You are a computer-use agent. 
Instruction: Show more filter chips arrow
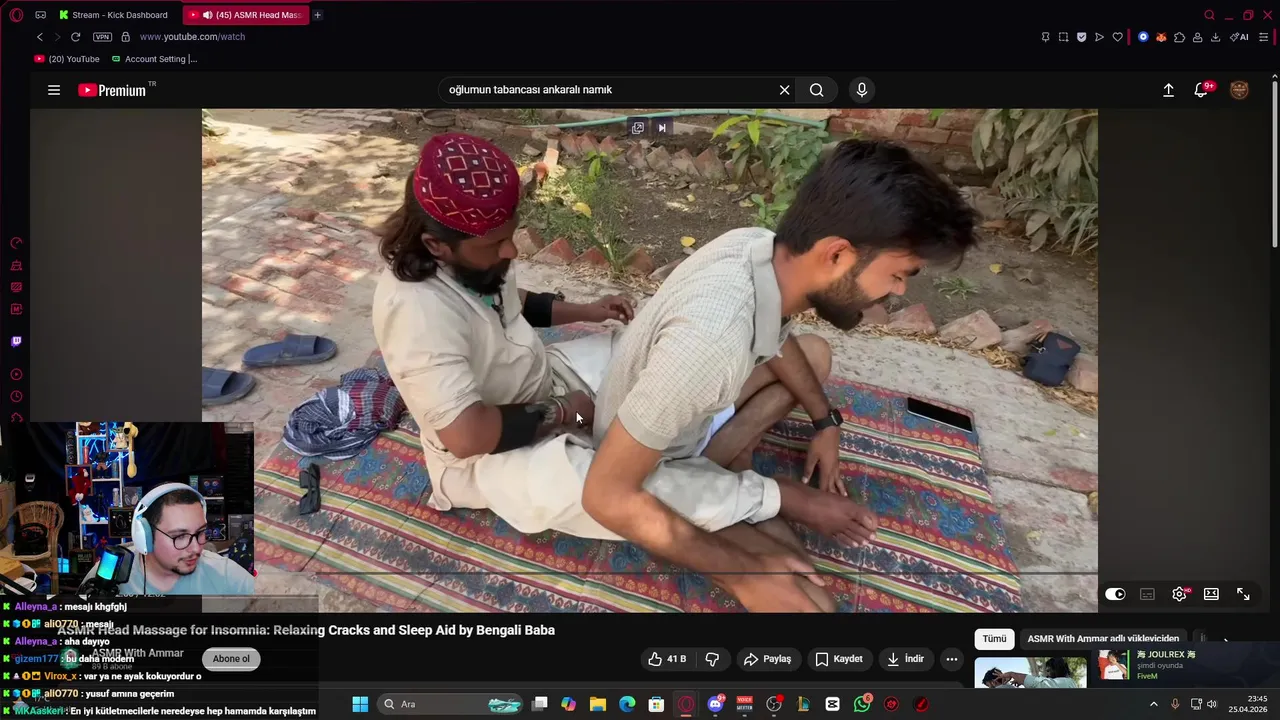point(1226,641)
